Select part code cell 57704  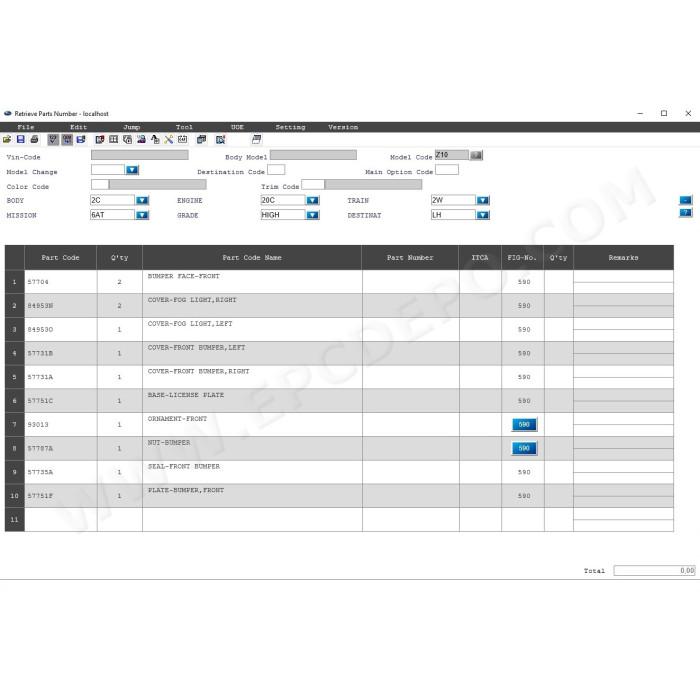coord(61,282)
